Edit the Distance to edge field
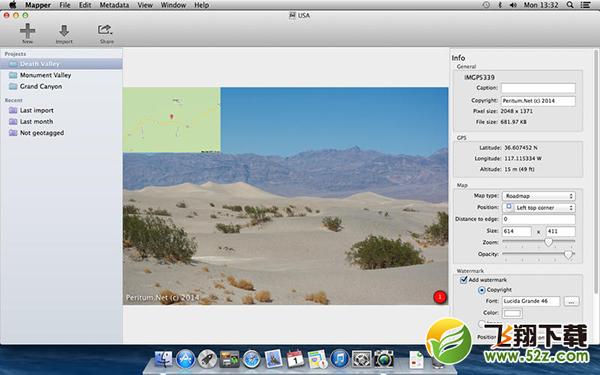600x375 pixels. tap(538, 219)
